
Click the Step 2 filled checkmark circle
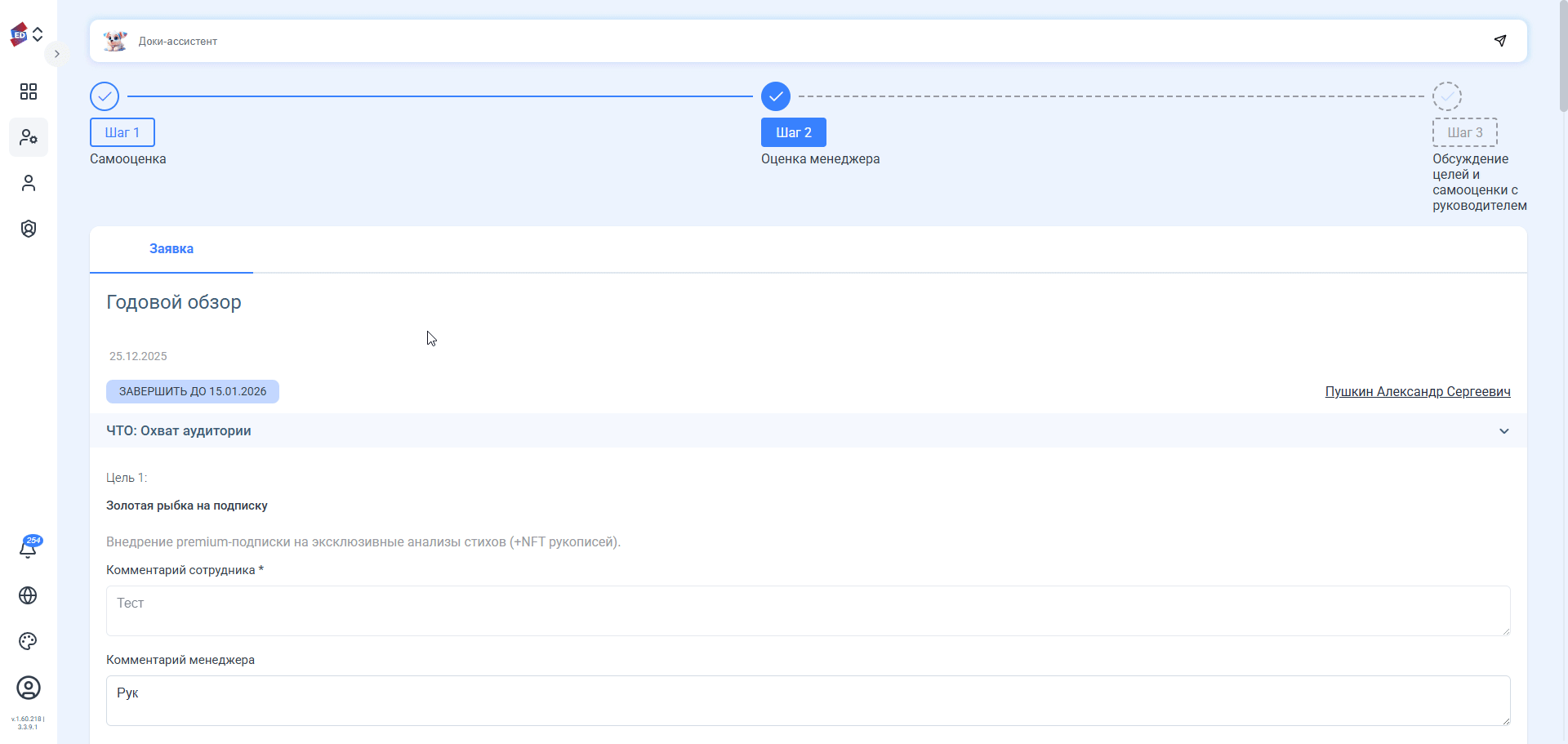tap(776, 96)
